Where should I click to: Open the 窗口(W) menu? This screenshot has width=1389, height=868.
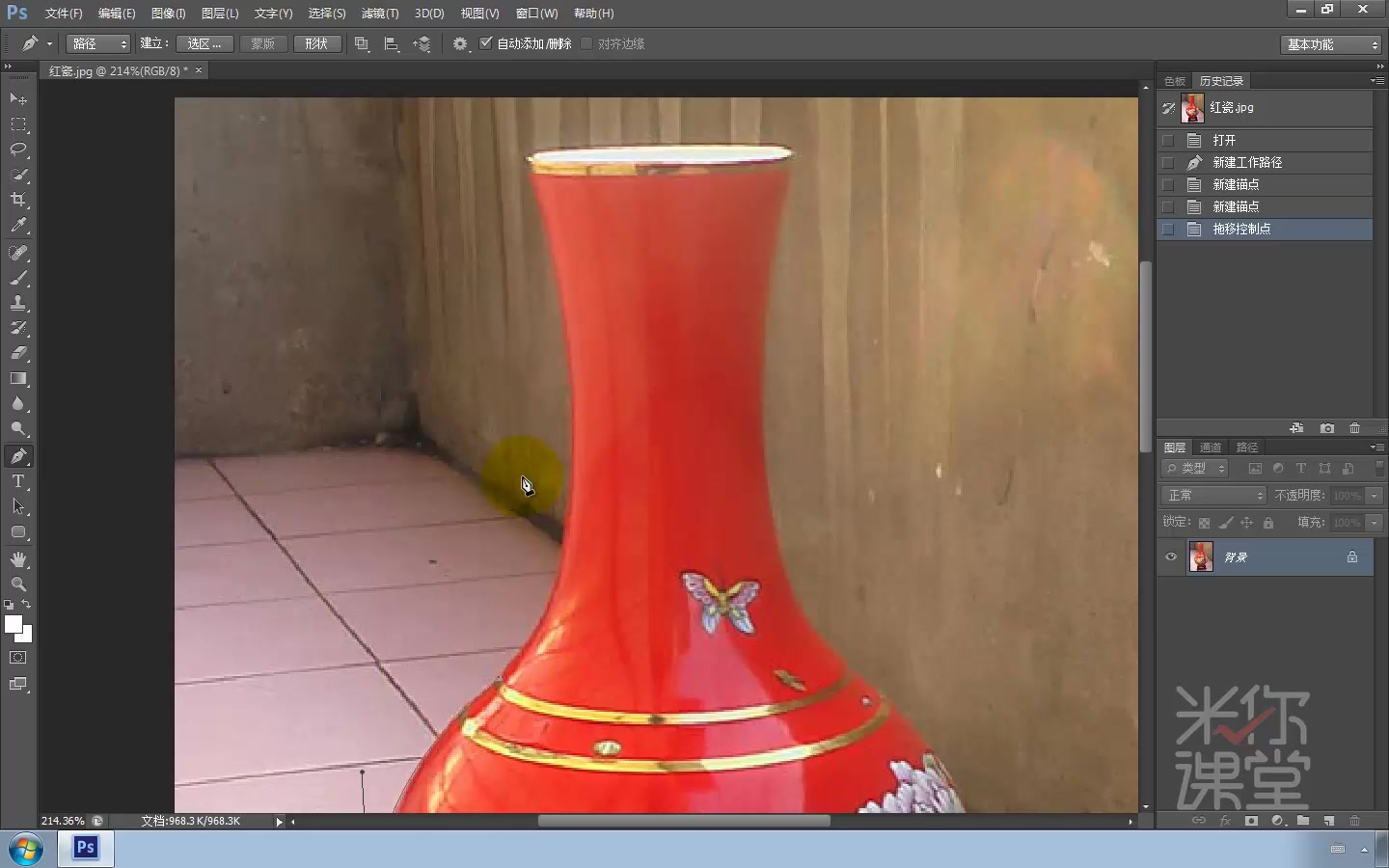pyautogui.click(x=536, y=14)
